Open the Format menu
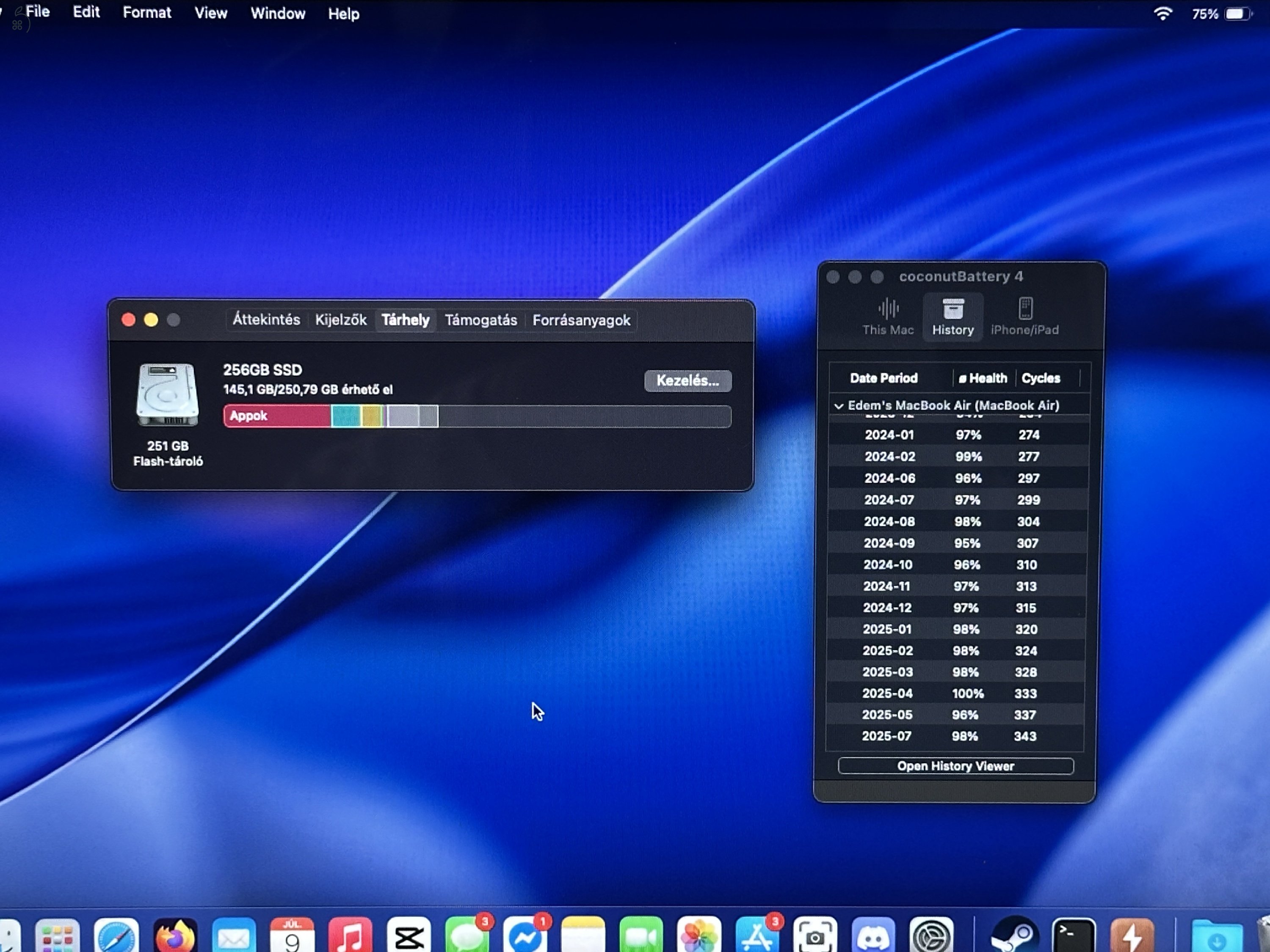Image resolution: width=1270 pixels, height=952 pixels. point(147,13)
